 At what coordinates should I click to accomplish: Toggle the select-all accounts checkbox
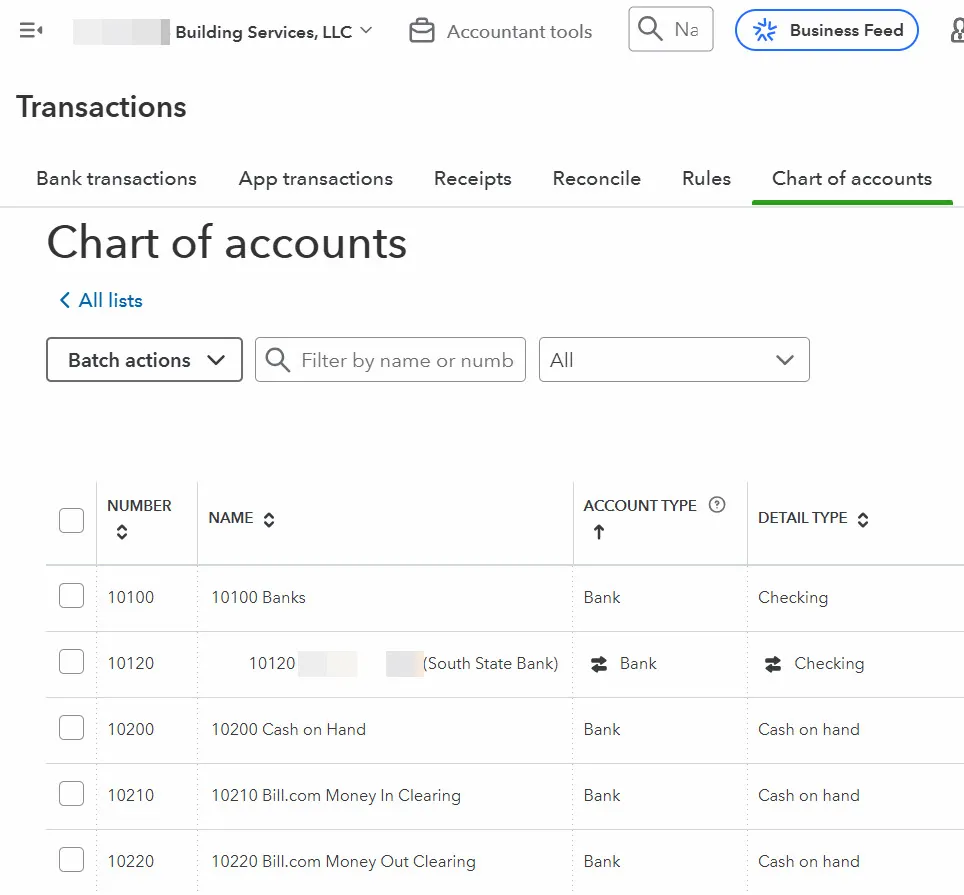tap(71, 520)
